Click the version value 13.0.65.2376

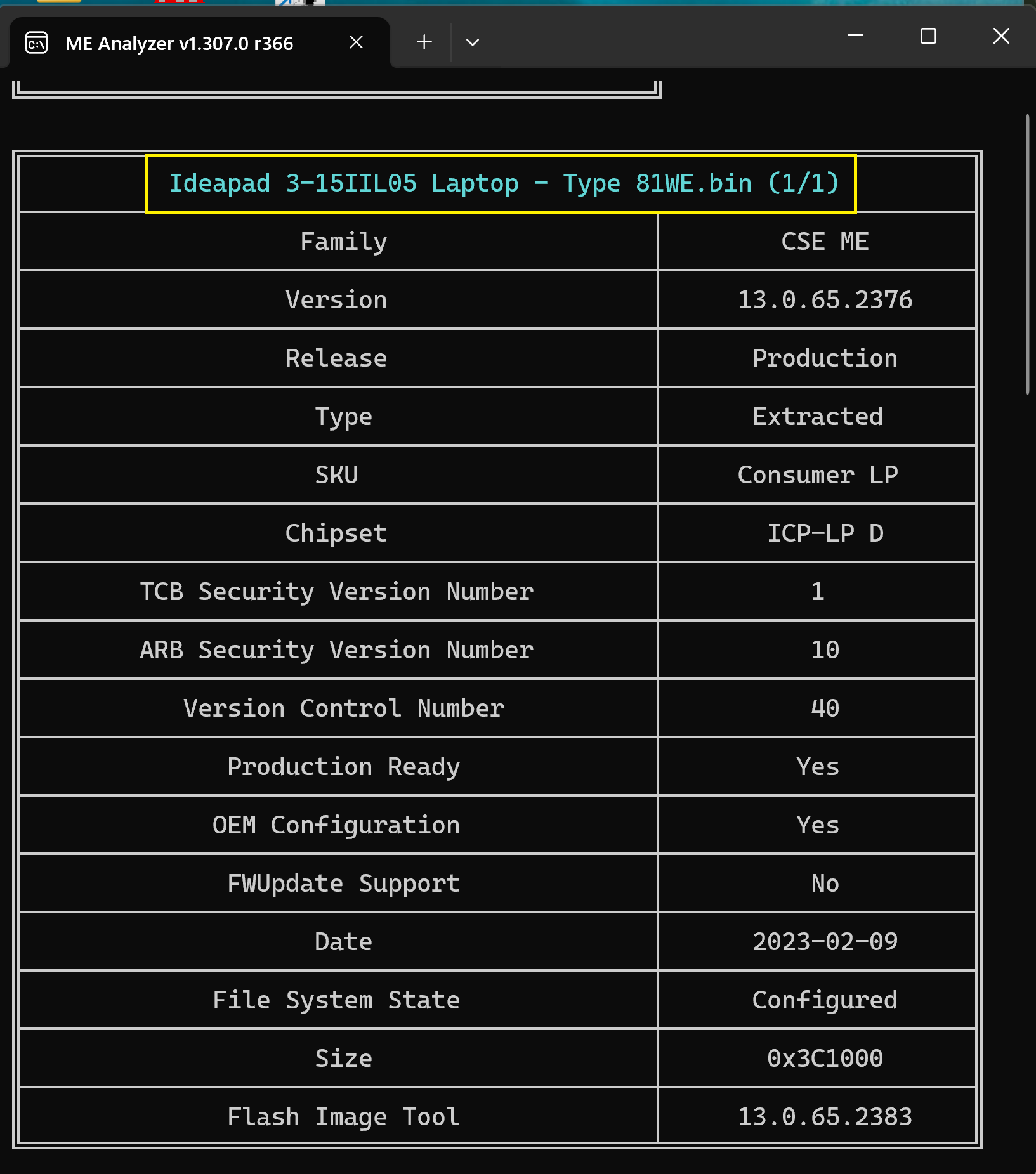click(824, 300)
